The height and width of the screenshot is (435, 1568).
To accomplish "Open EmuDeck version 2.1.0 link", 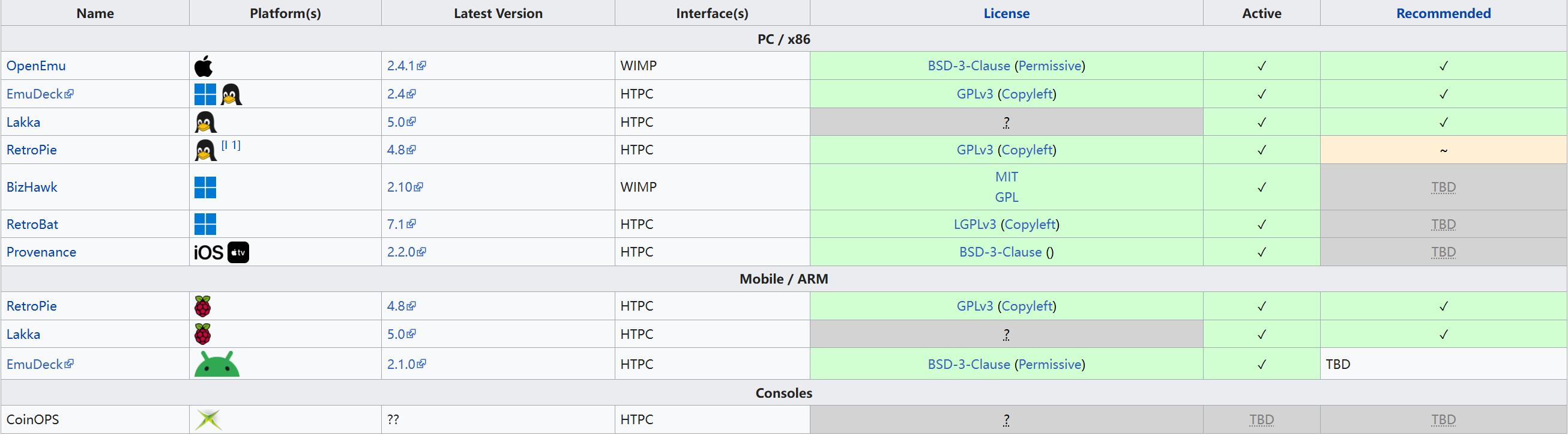I will point(406,364).
